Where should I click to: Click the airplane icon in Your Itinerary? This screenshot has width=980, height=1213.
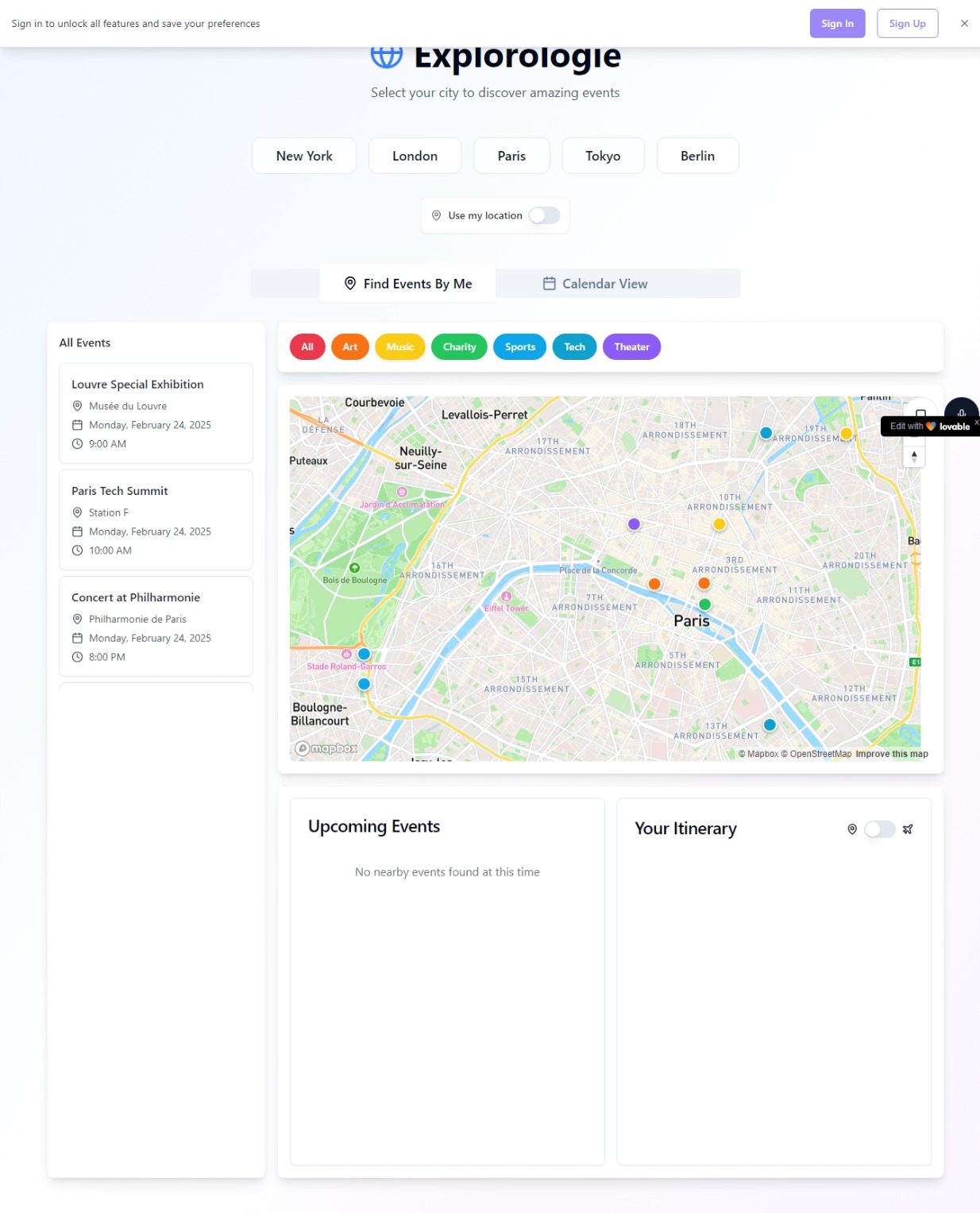(908, 829)
